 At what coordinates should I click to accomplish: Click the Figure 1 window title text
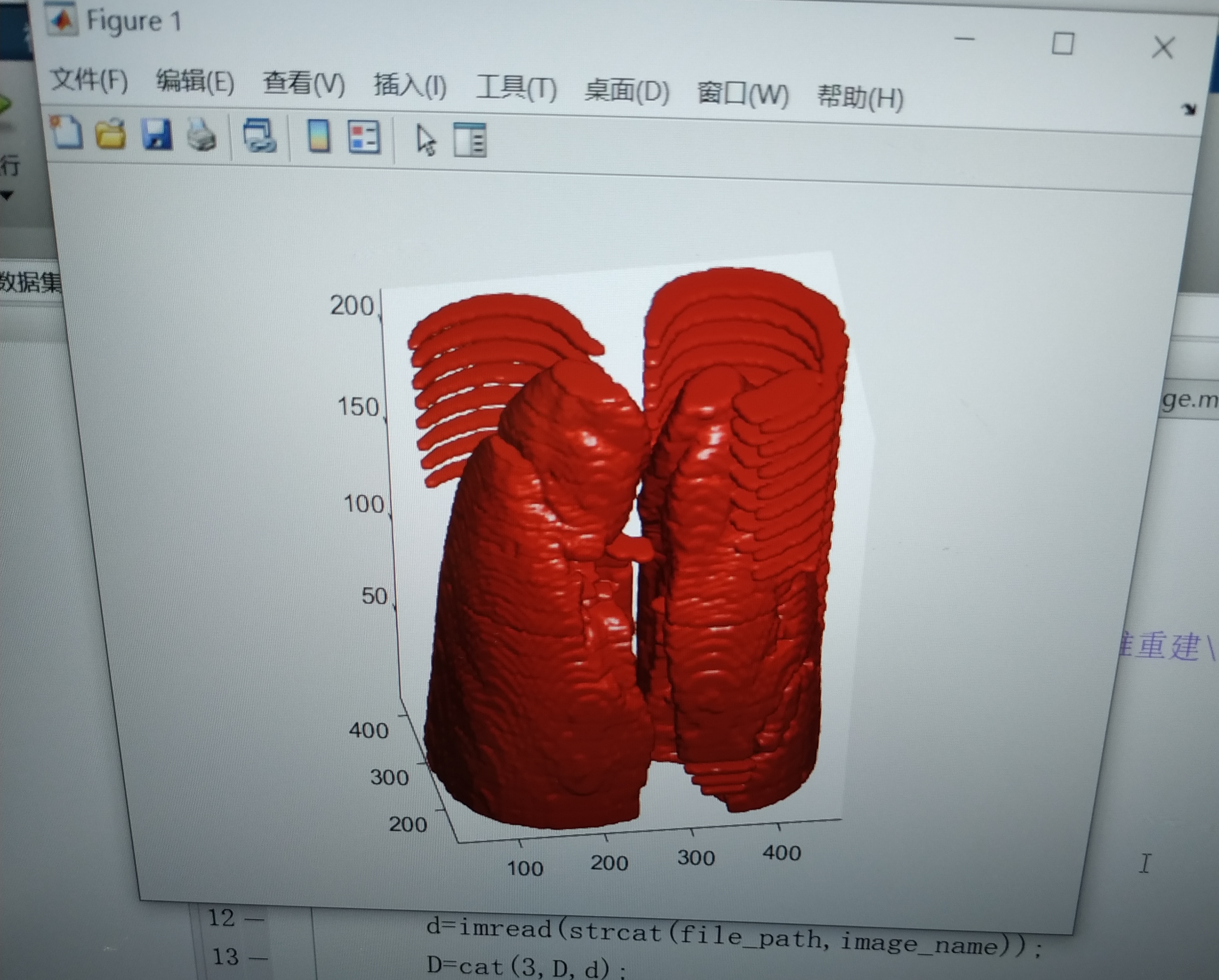point(134,21)
